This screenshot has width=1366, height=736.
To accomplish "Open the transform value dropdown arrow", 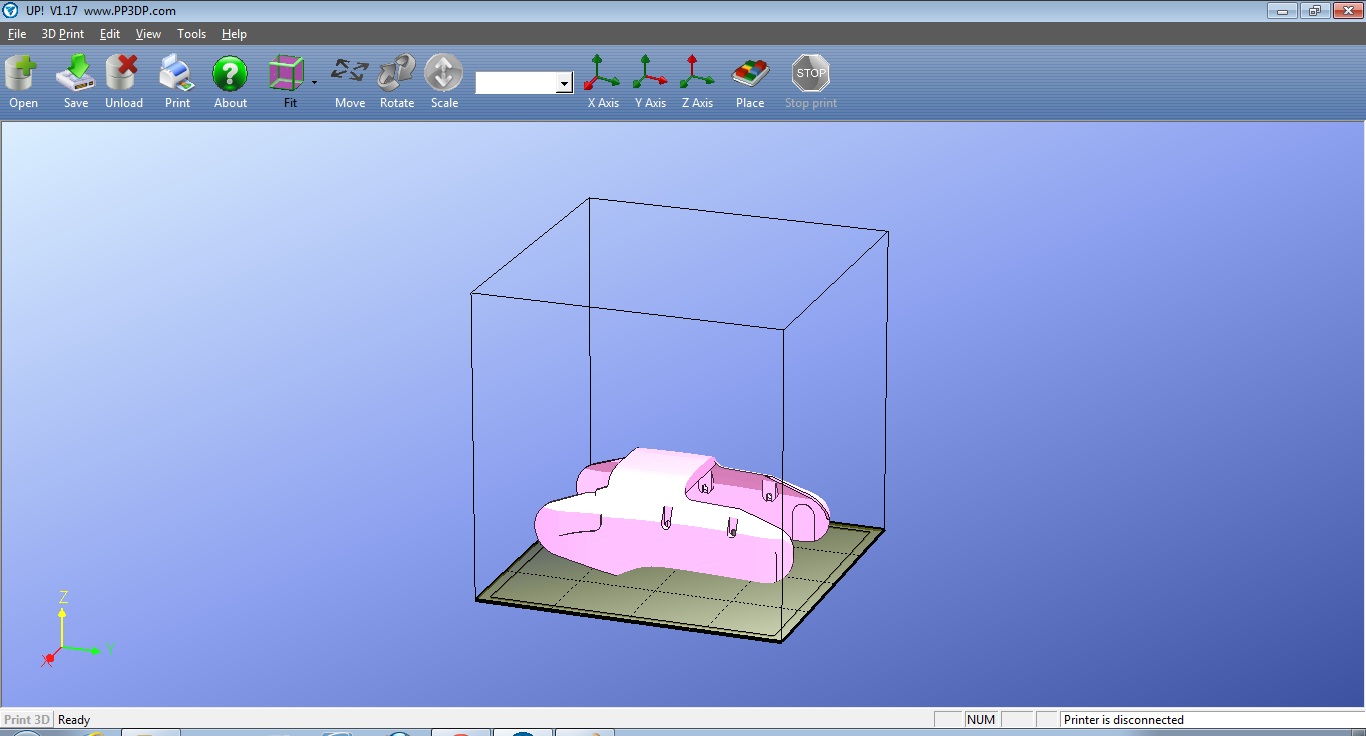I will [x=565, y=83].
